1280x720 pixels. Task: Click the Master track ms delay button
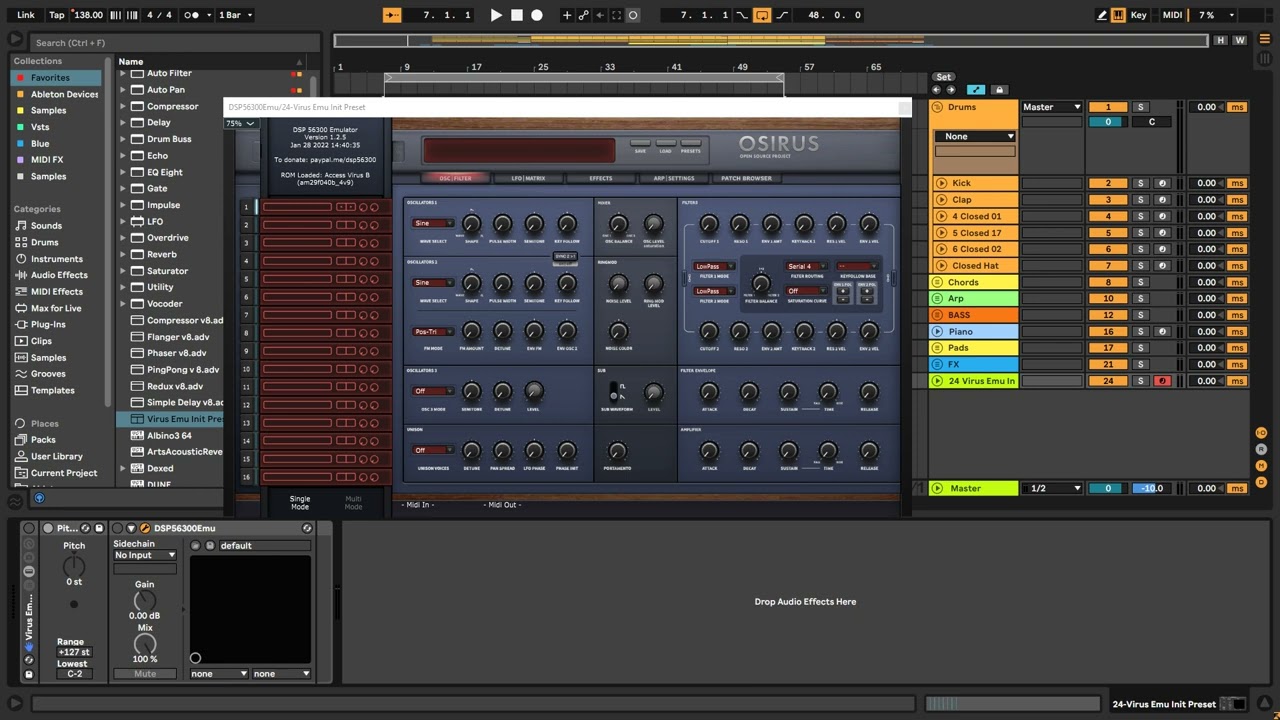(1237, 488)
